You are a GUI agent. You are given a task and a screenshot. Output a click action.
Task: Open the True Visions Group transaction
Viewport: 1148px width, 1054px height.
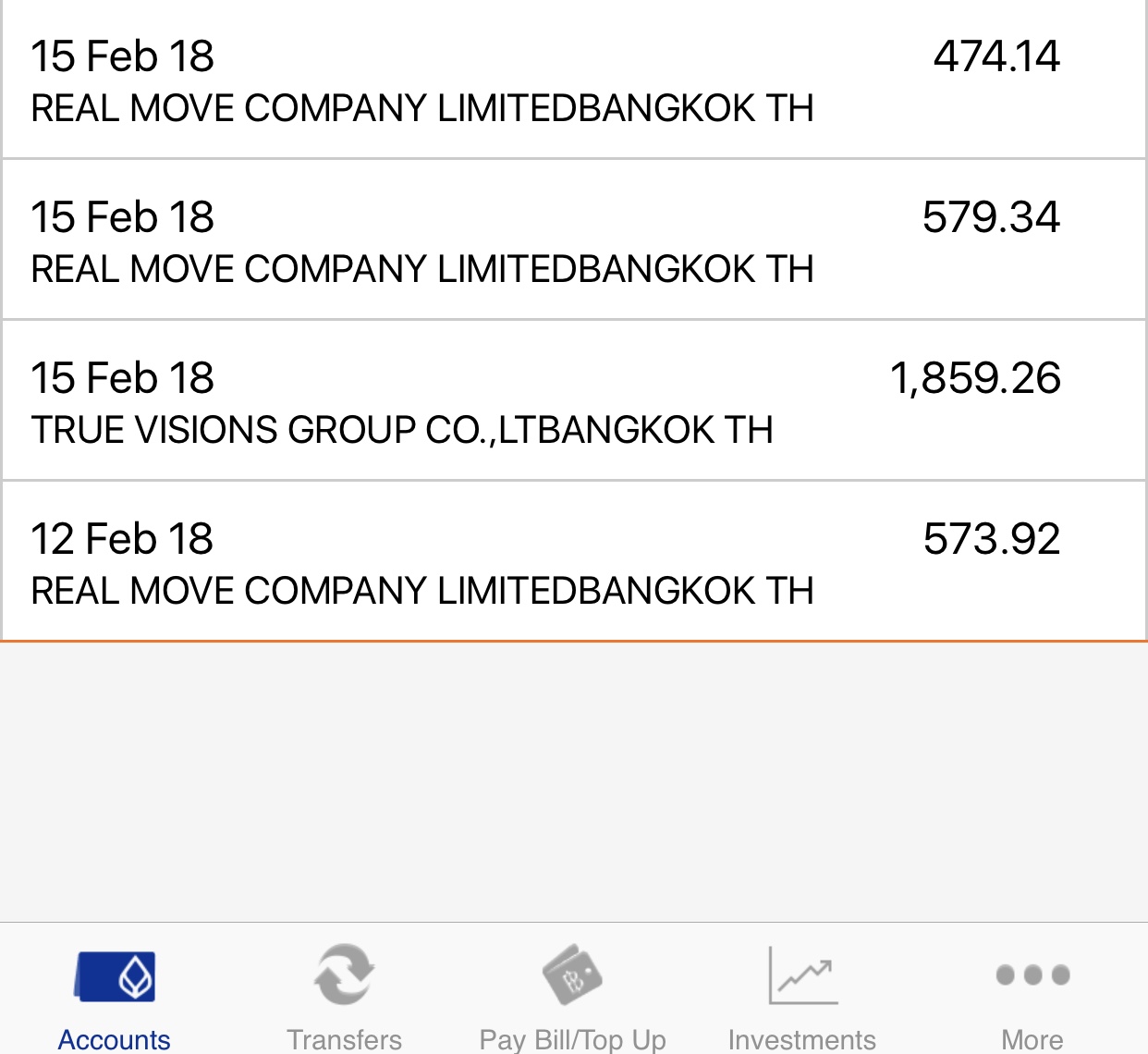coord(574,401)
